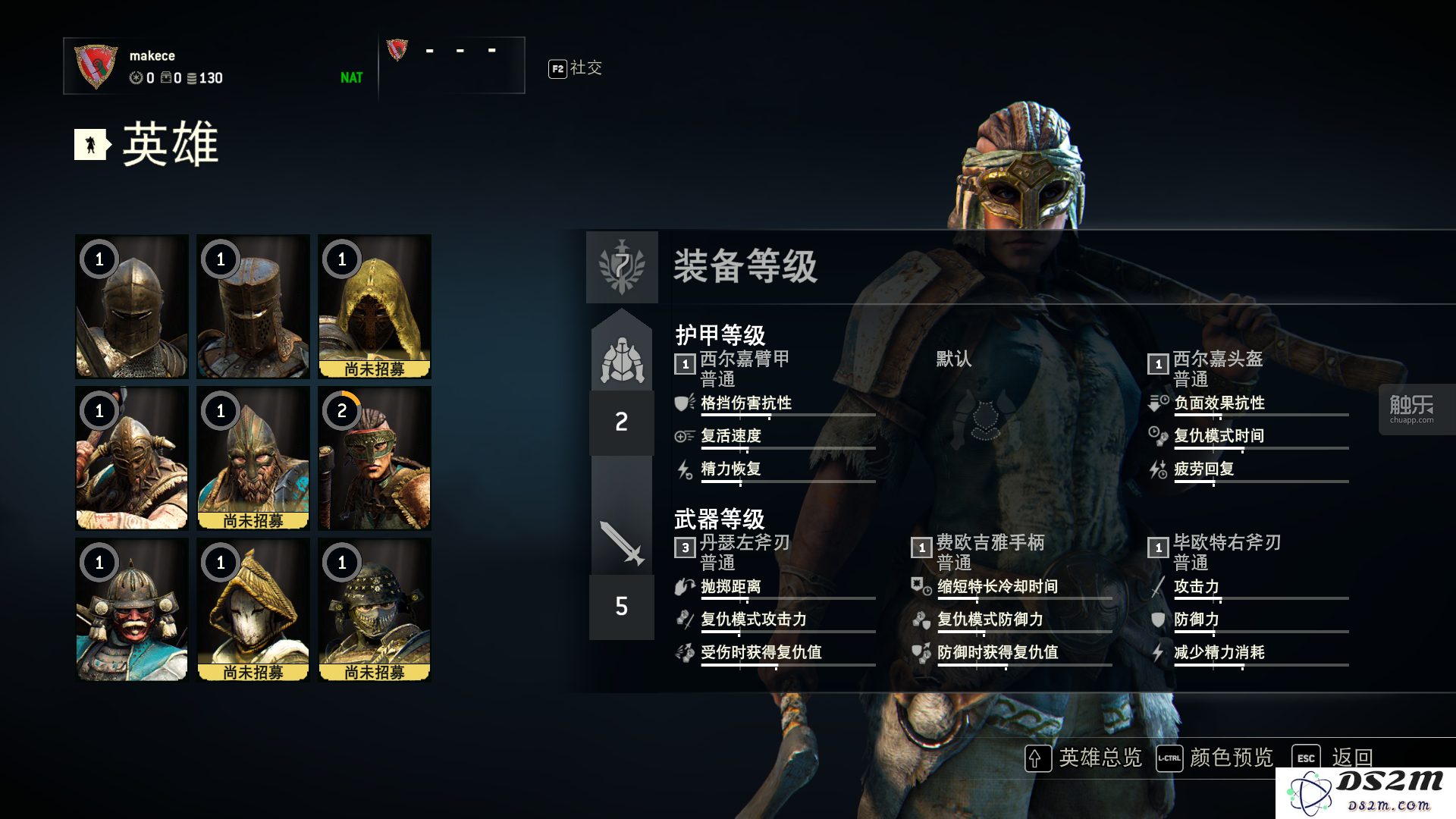Viewport: 1456px width, 819px height.
Task: Select the 西尔嘉头盔 helmet item
Action: (1206, 369)
